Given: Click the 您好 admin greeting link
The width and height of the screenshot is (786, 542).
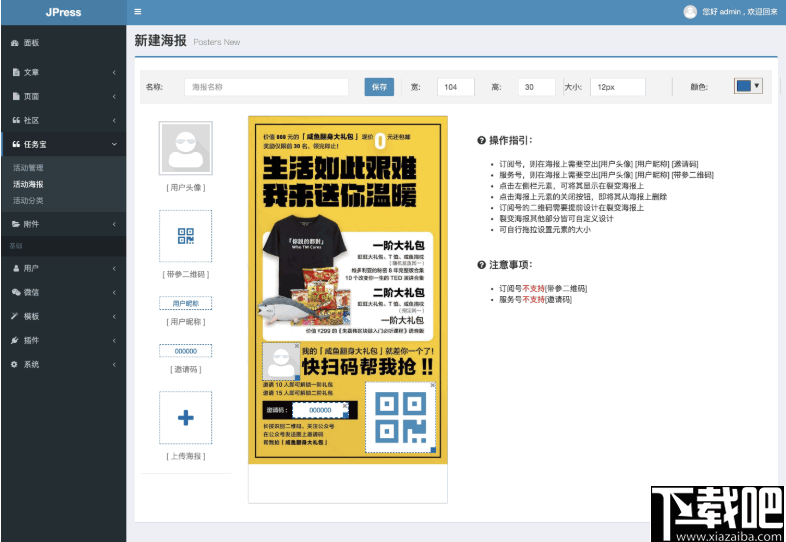Looking at the screenshot, I should point(740,12).
